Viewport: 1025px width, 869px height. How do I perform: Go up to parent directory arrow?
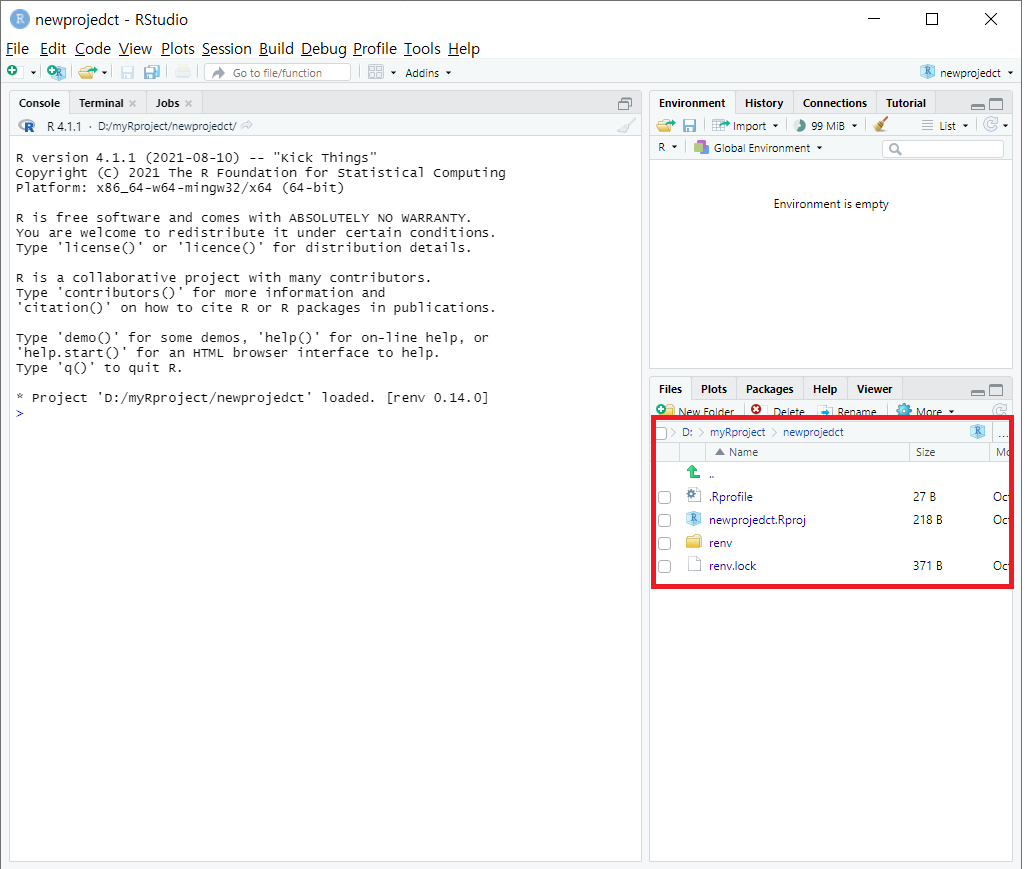click(694, 472)
